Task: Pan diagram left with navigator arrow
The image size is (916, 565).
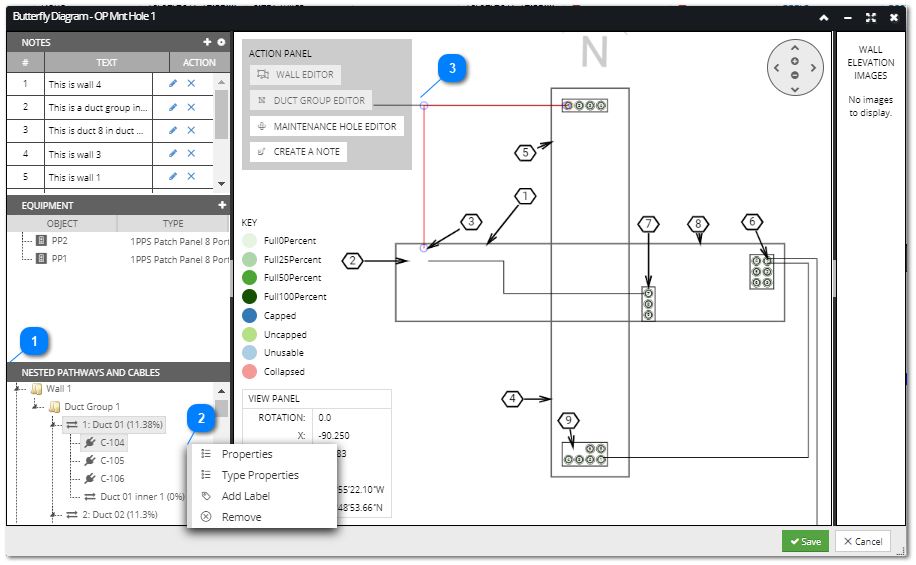Action: 776,68
